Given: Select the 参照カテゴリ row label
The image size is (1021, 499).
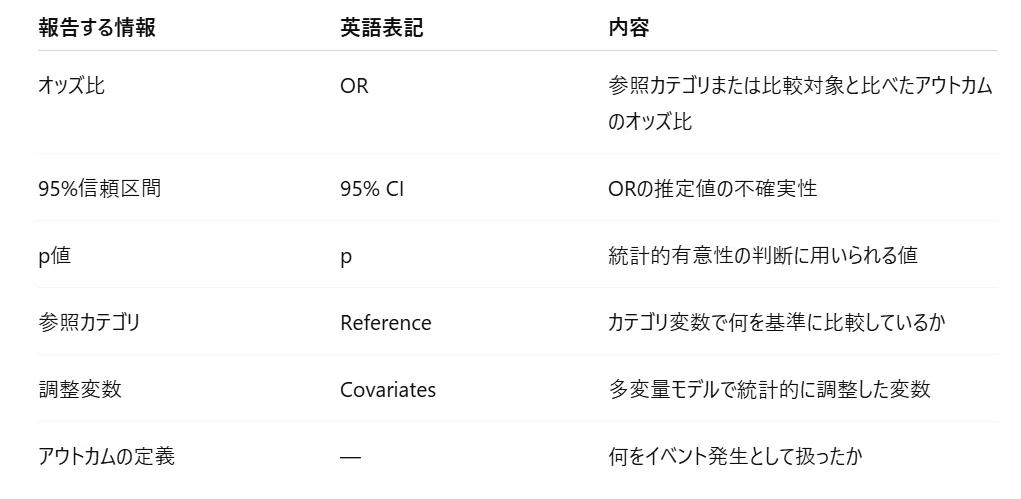Looking at the screenshot, I should coord(89,323).
